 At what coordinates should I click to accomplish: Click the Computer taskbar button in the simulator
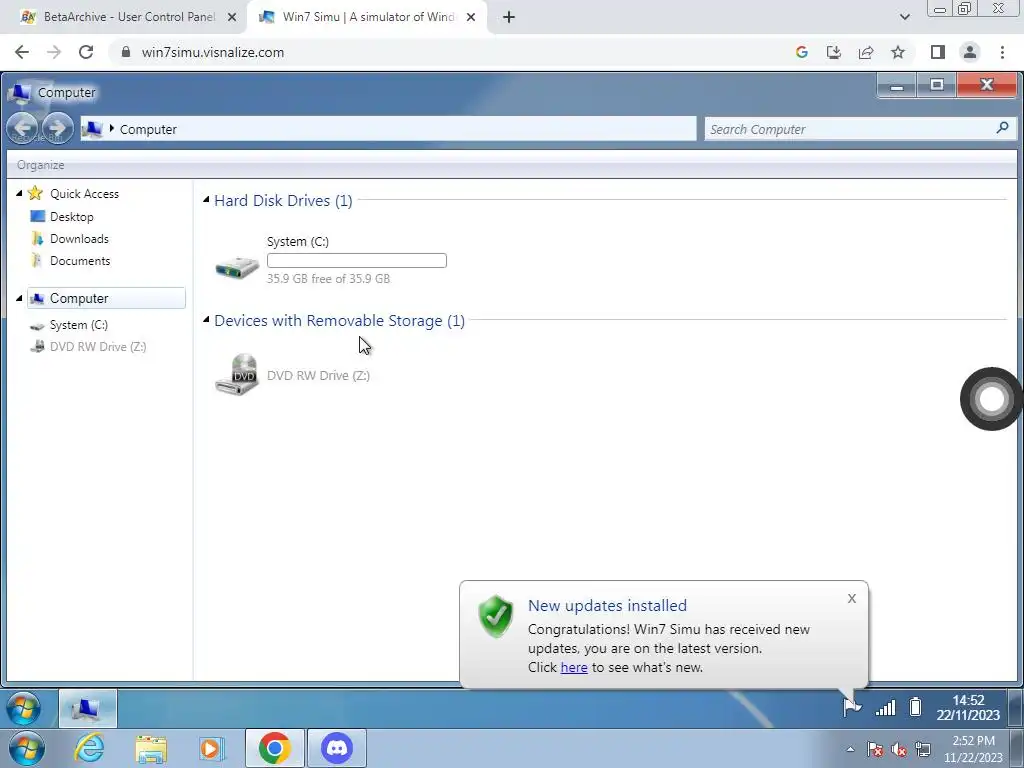coord(88,708)
